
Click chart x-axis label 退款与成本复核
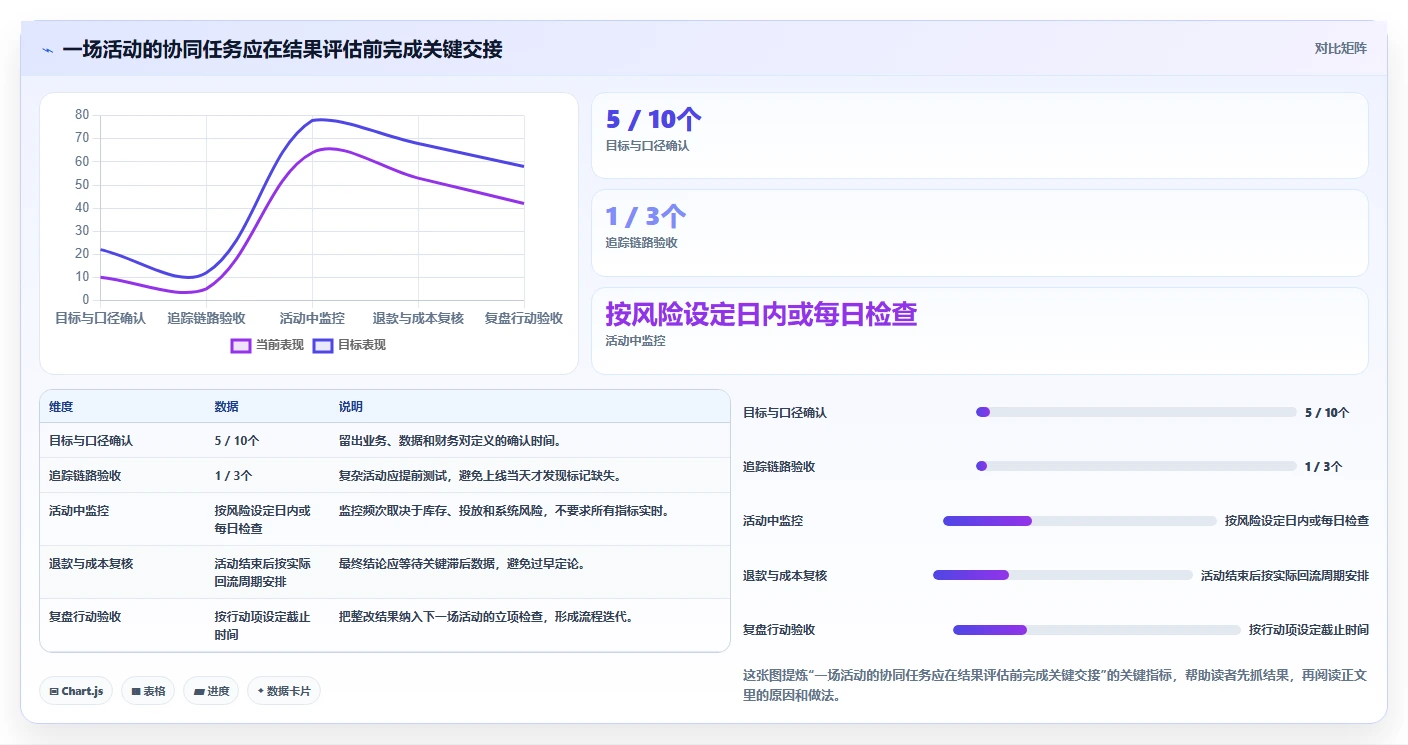pos(418,318)
